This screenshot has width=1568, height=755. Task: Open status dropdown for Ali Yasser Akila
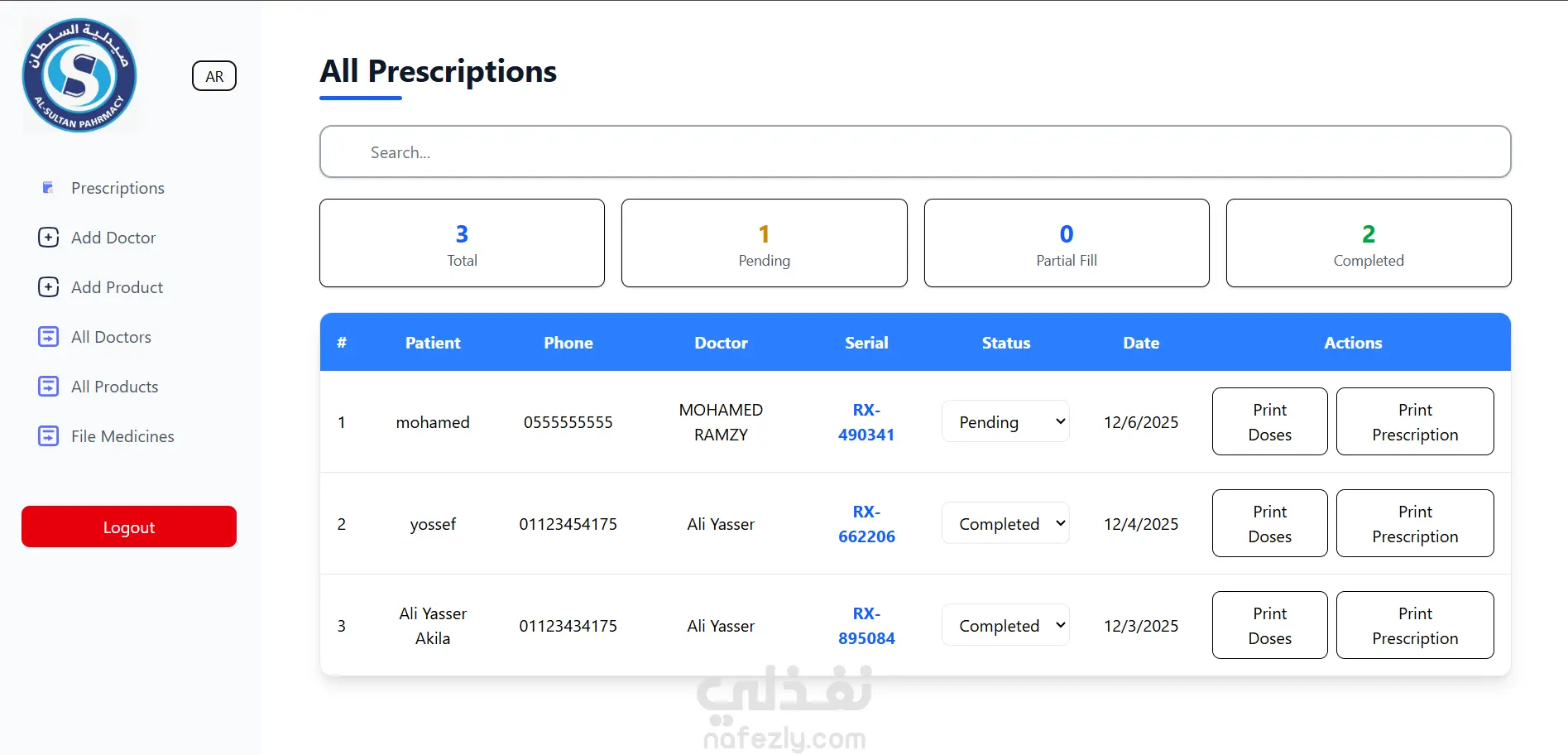1005,626
